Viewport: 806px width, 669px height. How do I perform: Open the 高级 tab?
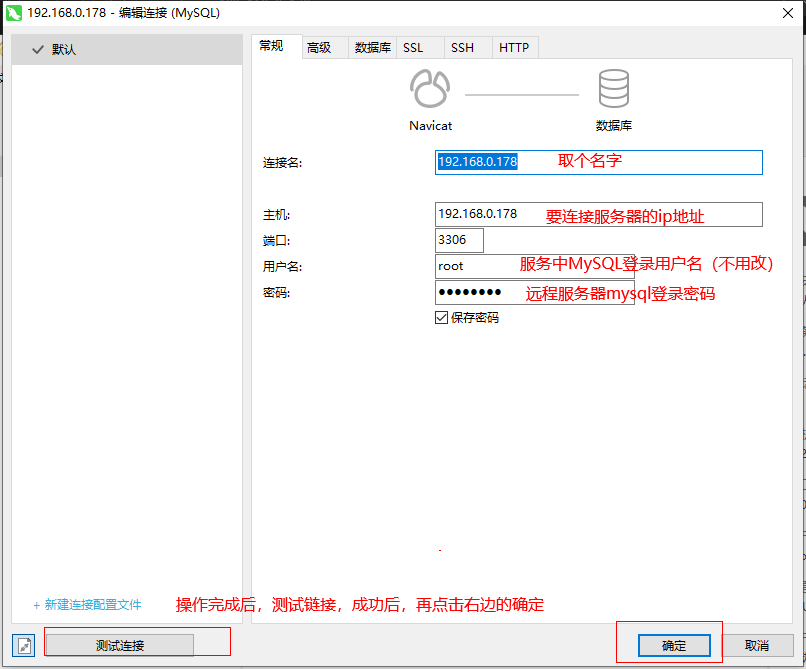coord(325,48)
